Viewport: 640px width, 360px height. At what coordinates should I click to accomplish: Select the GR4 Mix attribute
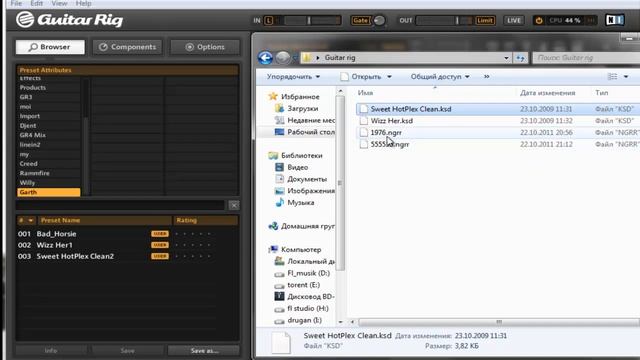[x=49, y=135]
